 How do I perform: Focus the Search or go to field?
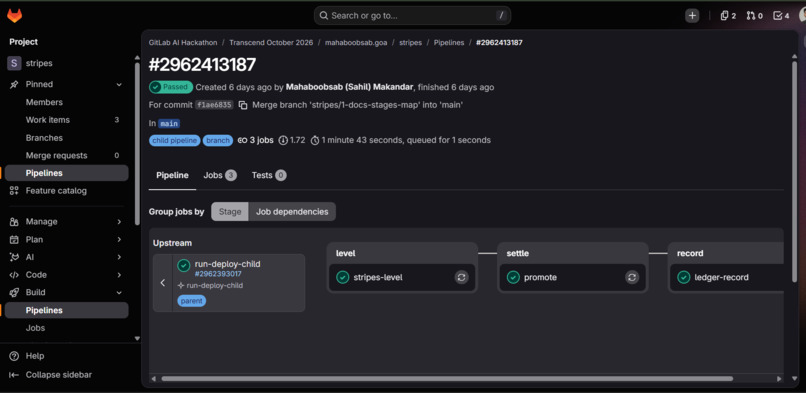[x=412, y=15]
